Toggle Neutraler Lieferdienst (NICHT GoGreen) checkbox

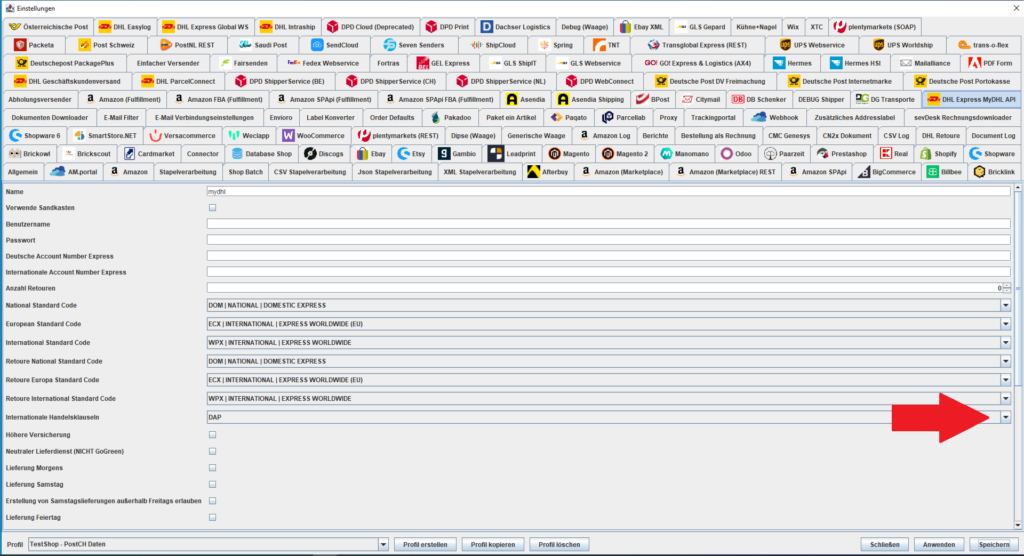(x=212, y=451)
